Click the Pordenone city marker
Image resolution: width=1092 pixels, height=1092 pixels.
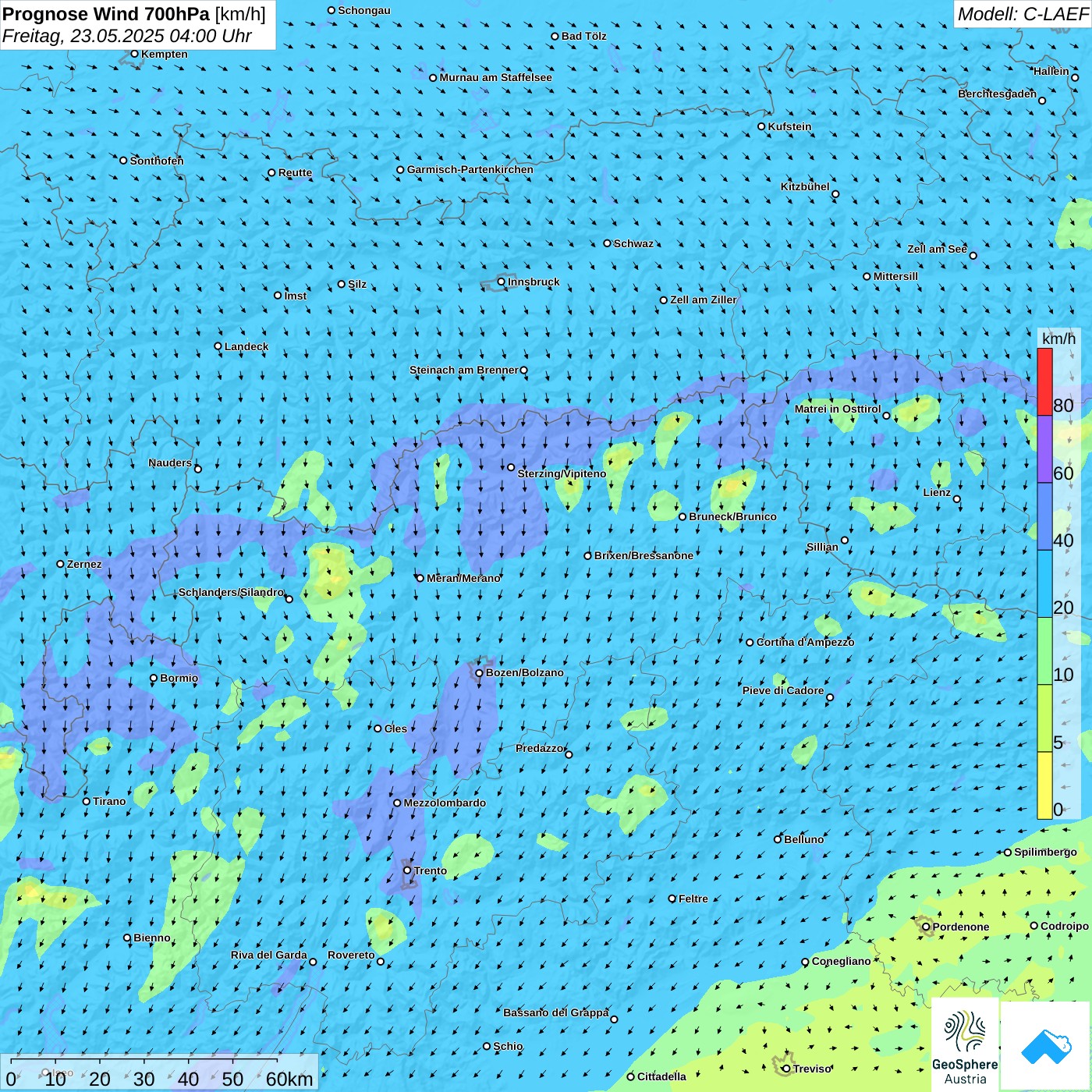click(927, 927)
